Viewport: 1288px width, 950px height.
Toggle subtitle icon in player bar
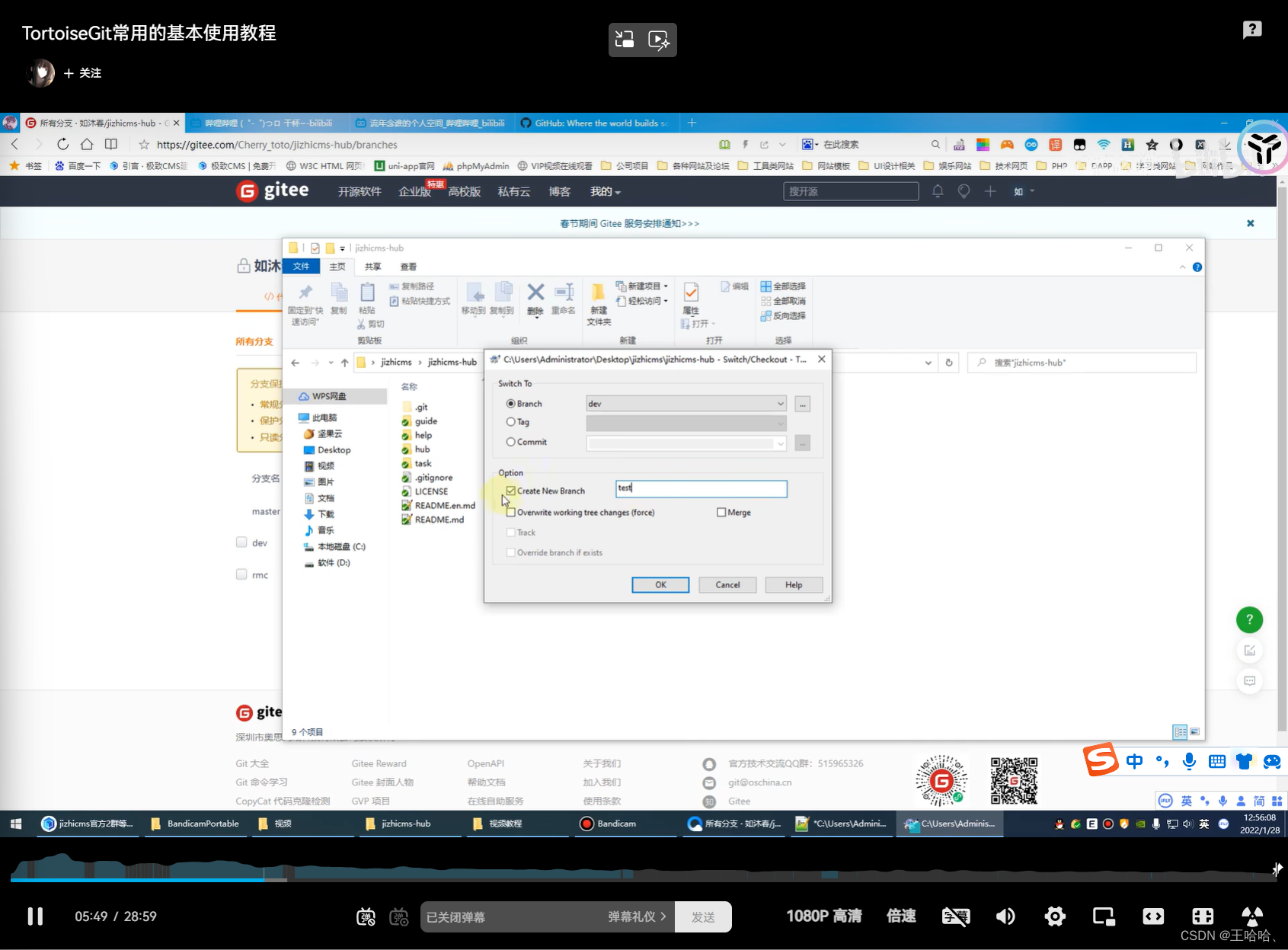[x=956, y=916]
